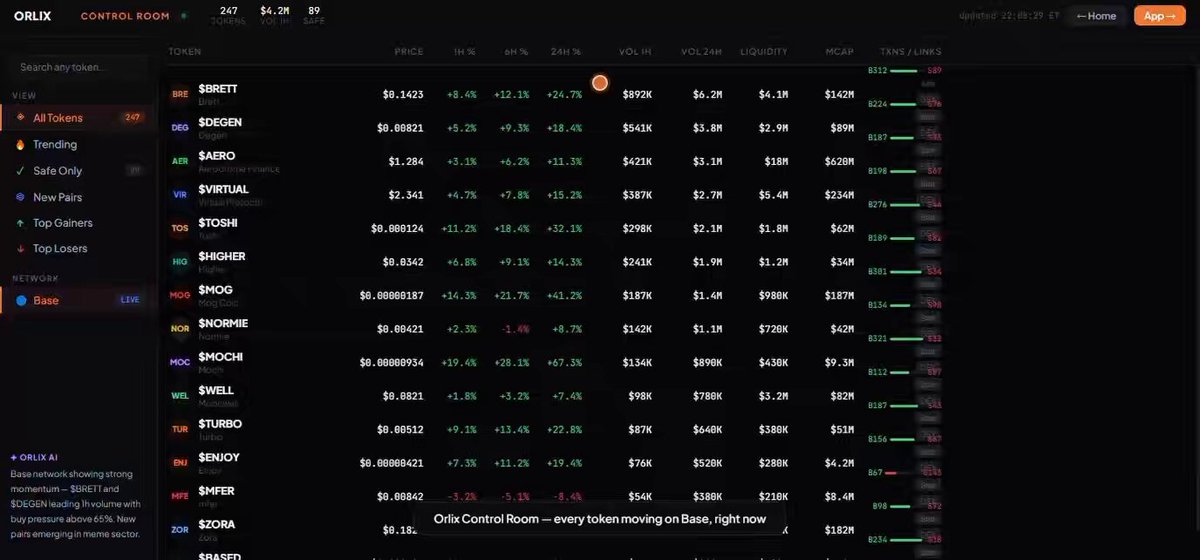This screenshot has height=560, width=1200.
Task: Click the B312 buy pressure bar
Action: point(904,71)
